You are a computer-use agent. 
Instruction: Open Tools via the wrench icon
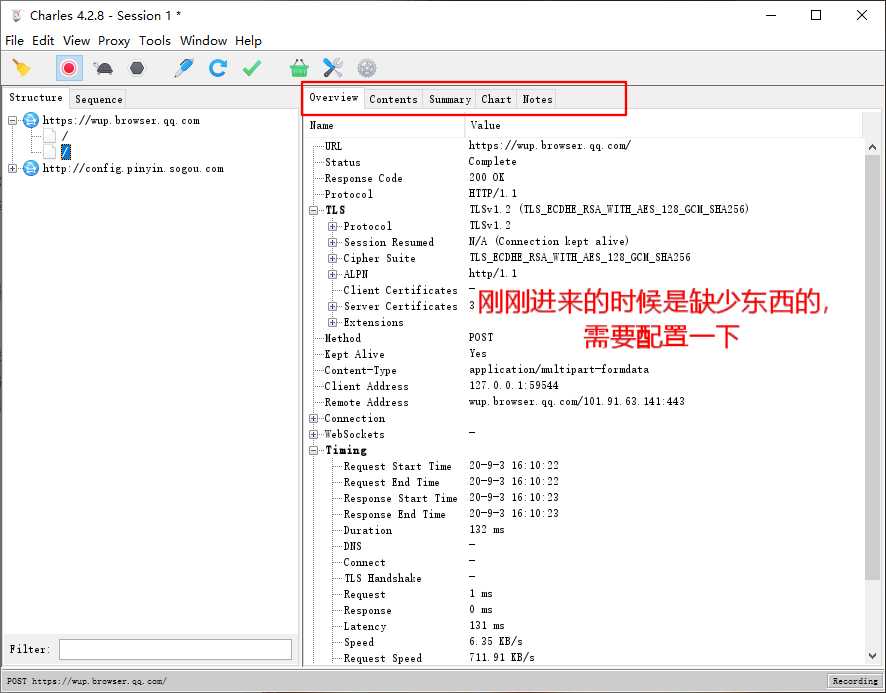pyautogui.click(x=333, y=68)
